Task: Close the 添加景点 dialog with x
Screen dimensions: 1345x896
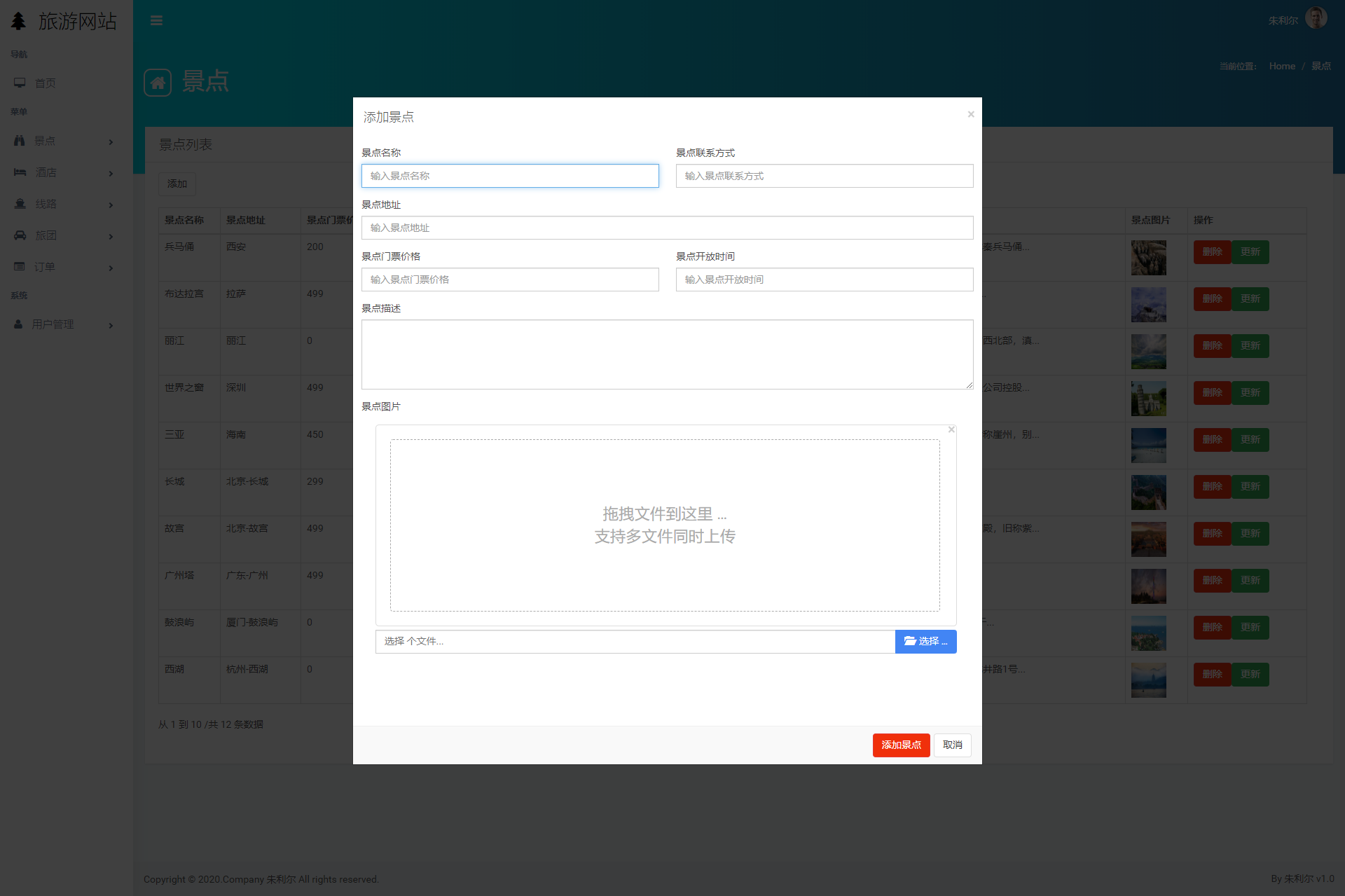Action: coord(971,114)
